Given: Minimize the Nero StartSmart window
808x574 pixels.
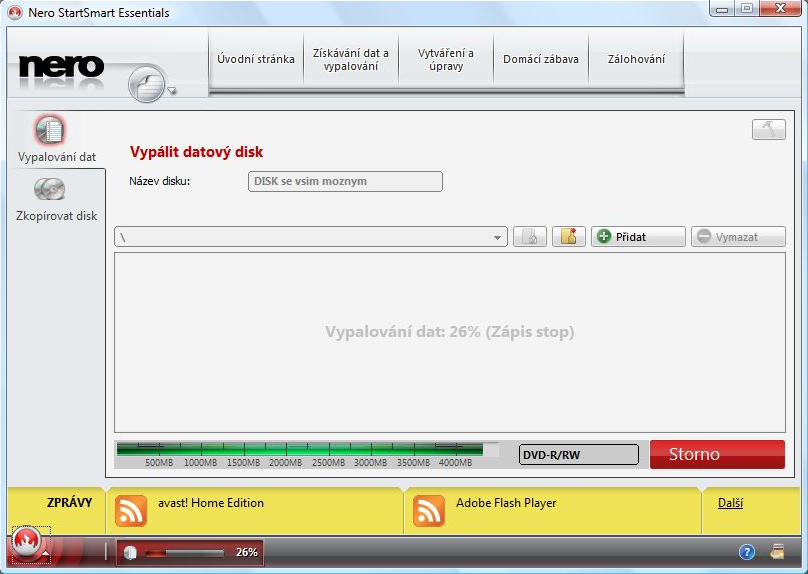Looking at the screenshot, I should [x=722, y=9].
